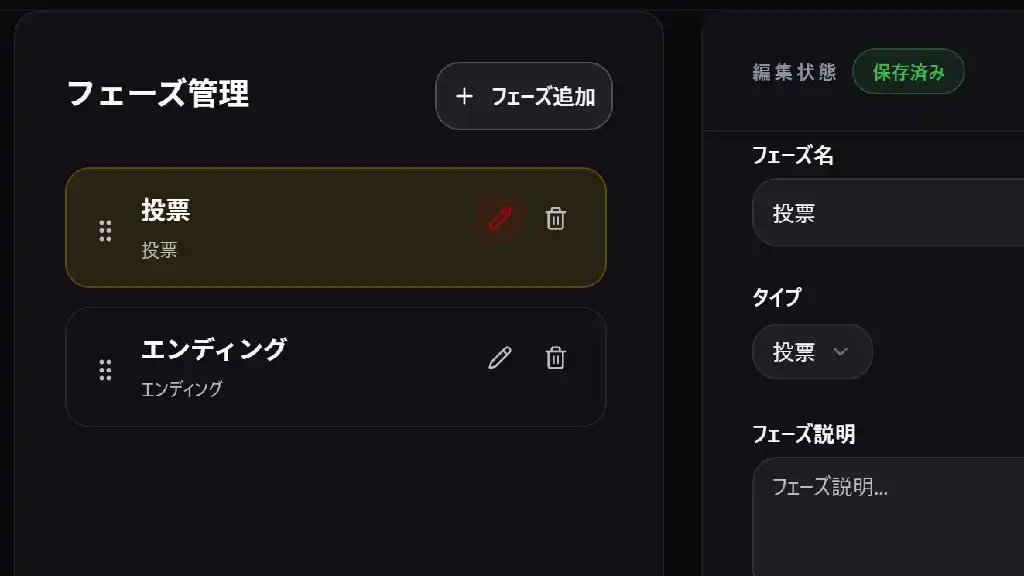Click the 編集状態 label

(x=793, y=71)
